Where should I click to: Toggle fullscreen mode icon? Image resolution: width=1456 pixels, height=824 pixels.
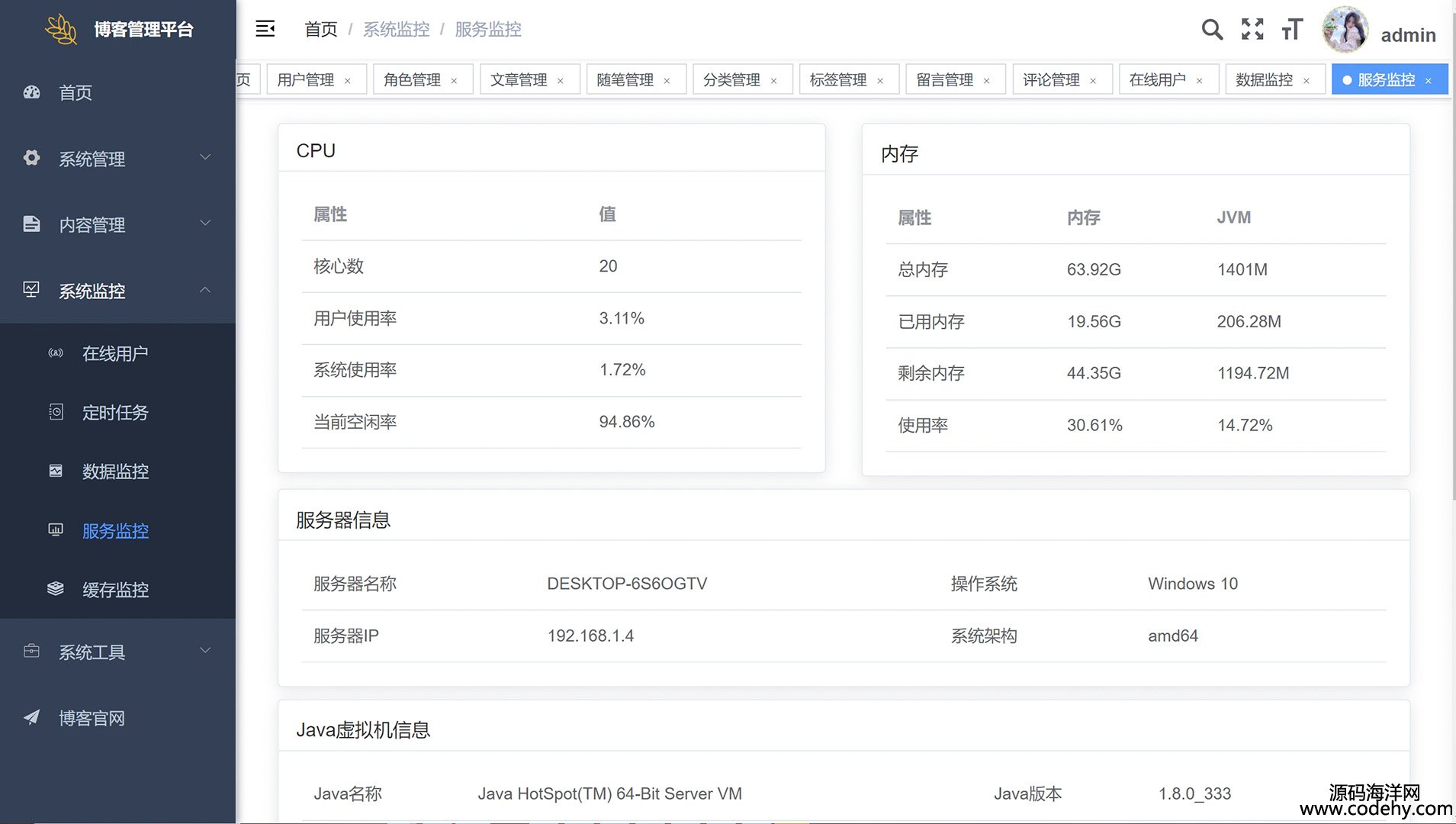pos(1252,29)
